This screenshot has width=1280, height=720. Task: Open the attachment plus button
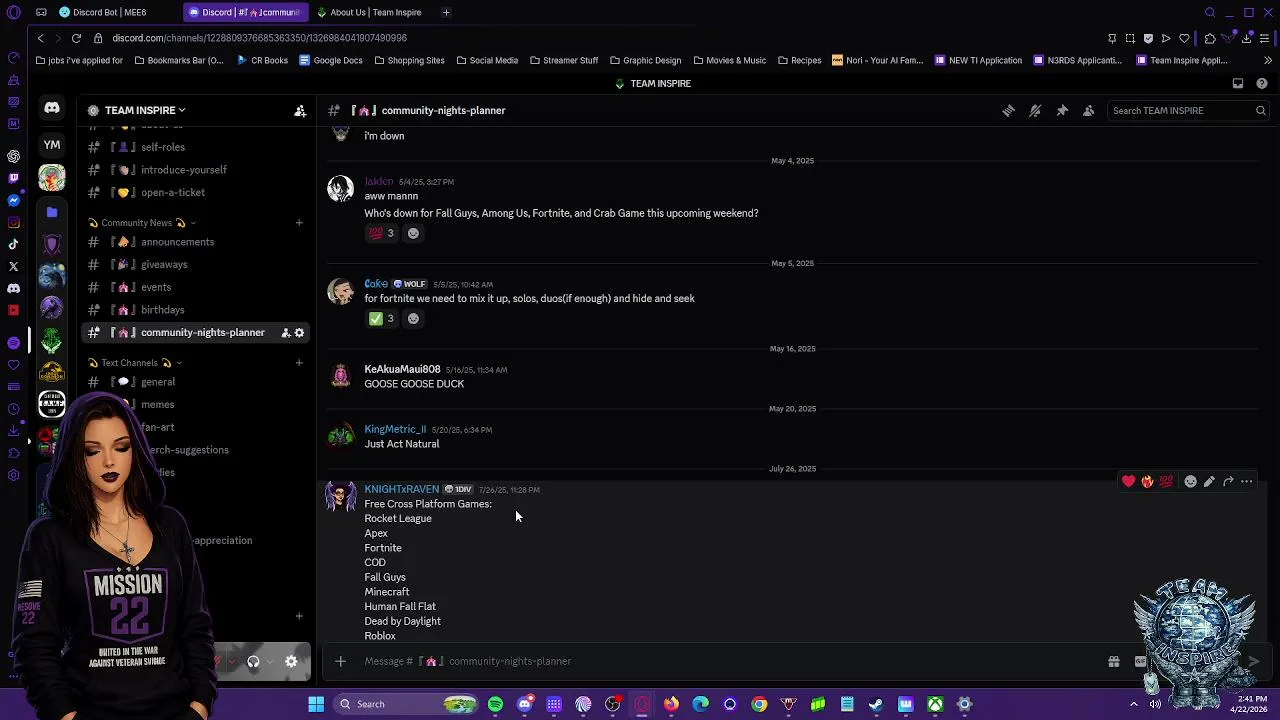pos(340,661)
